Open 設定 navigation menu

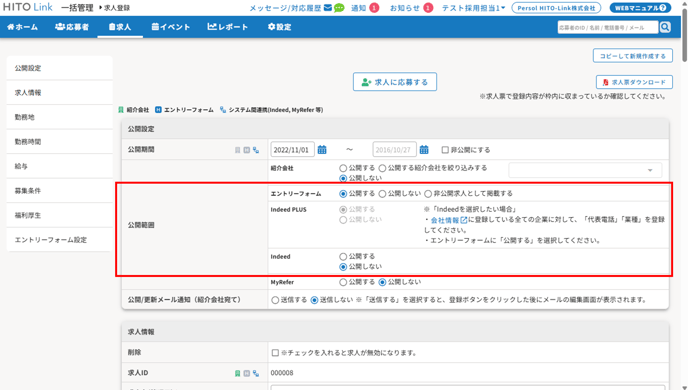280,27
